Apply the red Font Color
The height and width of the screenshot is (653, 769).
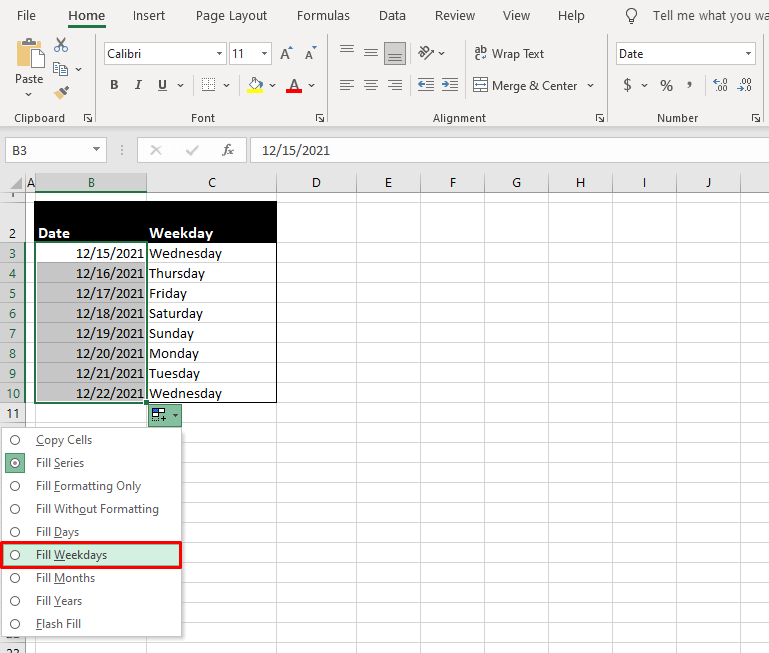pos(294,85)
